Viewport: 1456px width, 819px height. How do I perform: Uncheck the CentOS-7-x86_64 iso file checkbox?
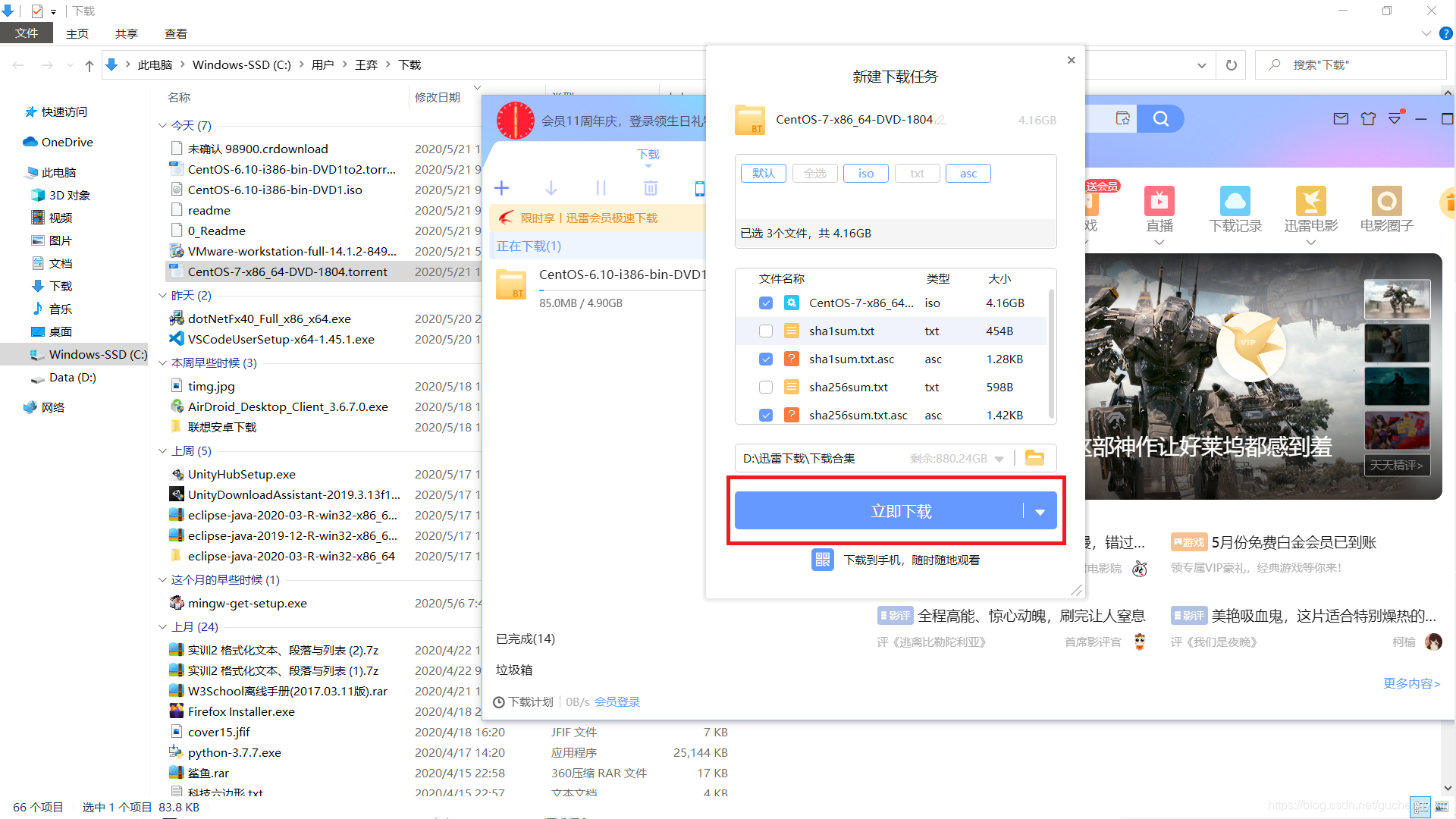pyautogui.click(x=766, y=303)
